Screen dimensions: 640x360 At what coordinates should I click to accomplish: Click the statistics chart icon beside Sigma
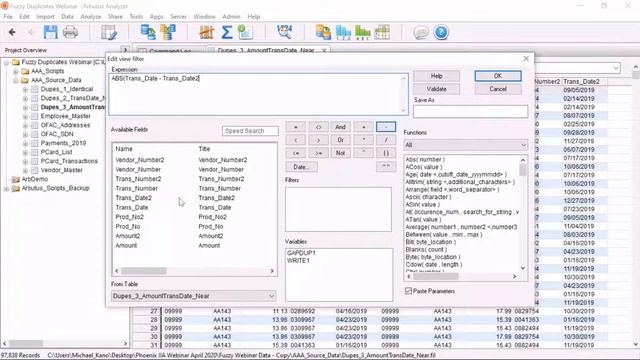click(245, 32)
